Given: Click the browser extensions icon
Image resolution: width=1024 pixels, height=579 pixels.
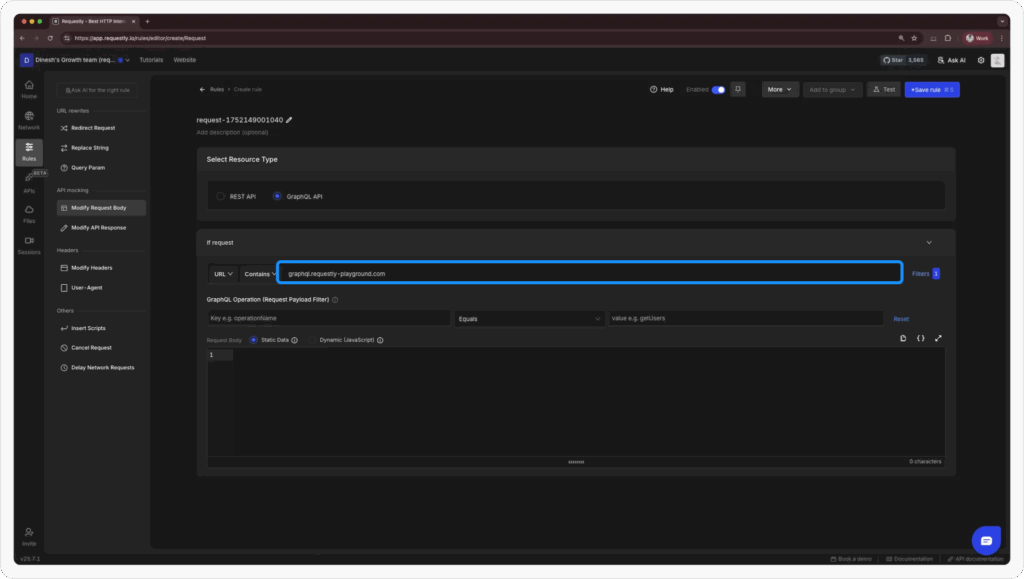Looking at the screenshot, I should [948, 38].
